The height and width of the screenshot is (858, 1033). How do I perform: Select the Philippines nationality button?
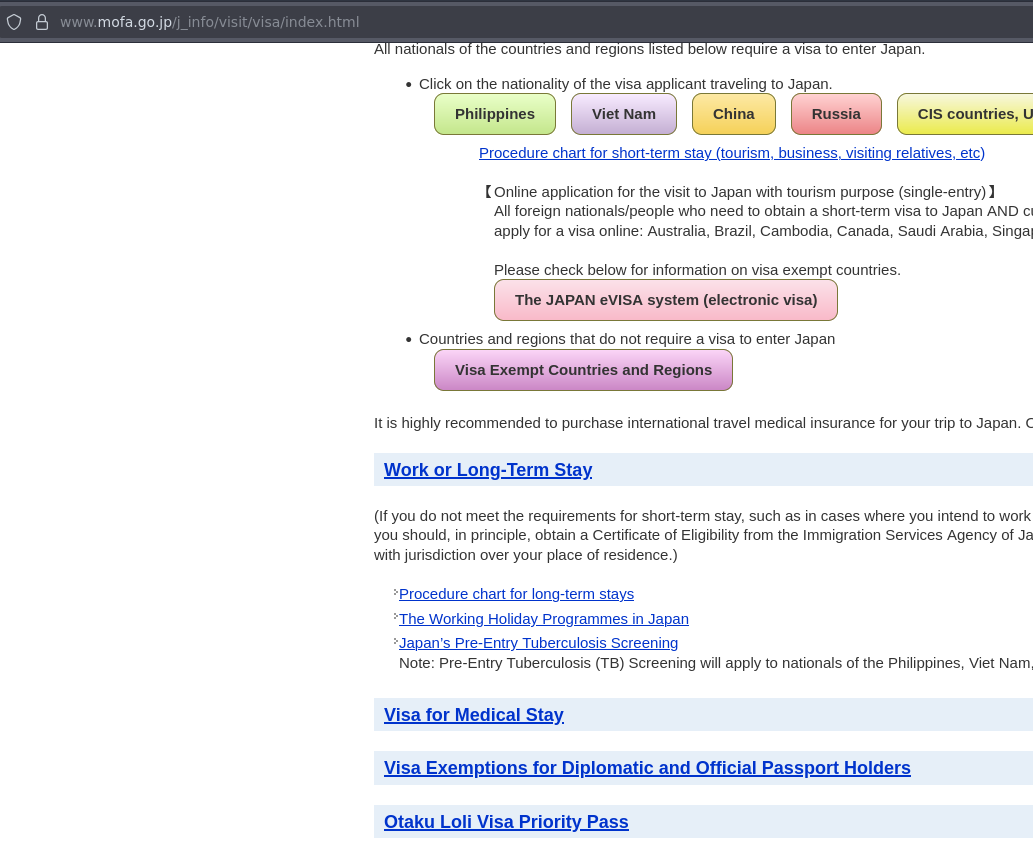point(495,114)
